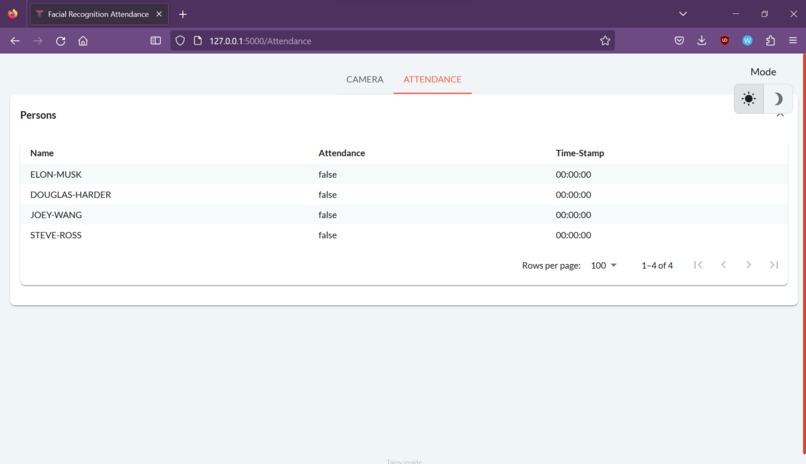Close the Facial Recognition Attendance tab
The height and width of the screenshot is (464, 806).
[159, 14]
